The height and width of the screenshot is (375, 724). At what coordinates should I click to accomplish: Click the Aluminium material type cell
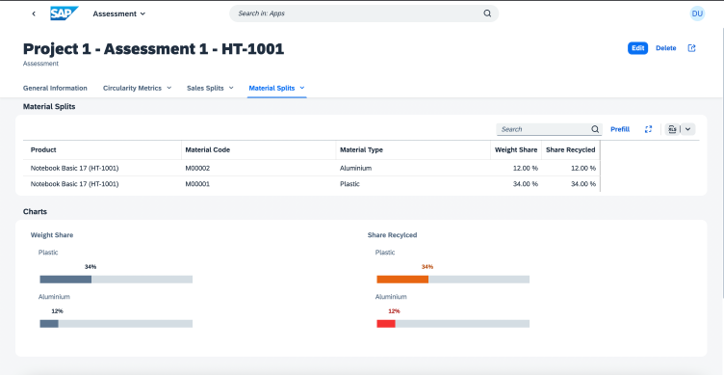click(x=356, y=168)
